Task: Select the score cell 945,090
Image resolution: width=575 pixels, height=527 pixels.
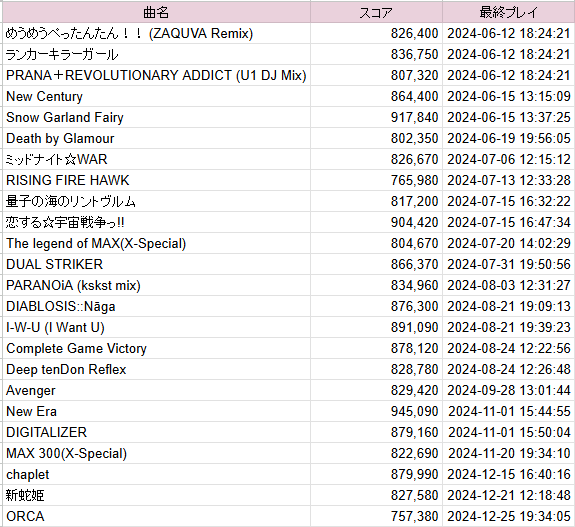Action: (x=376, y=411)
